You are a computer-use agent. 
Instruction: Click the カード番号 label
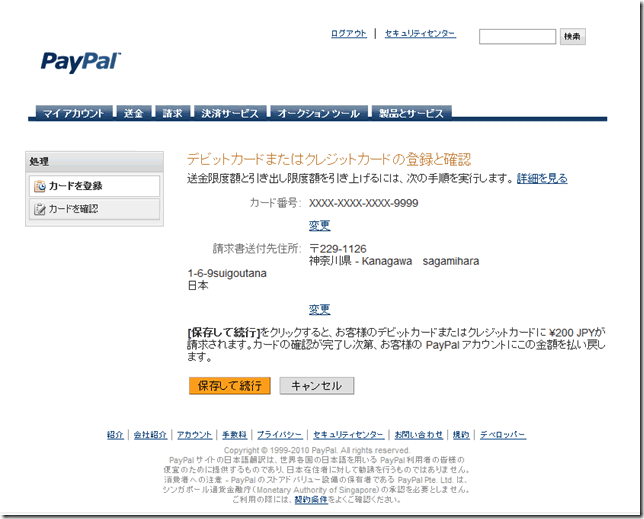click(275, 203)
